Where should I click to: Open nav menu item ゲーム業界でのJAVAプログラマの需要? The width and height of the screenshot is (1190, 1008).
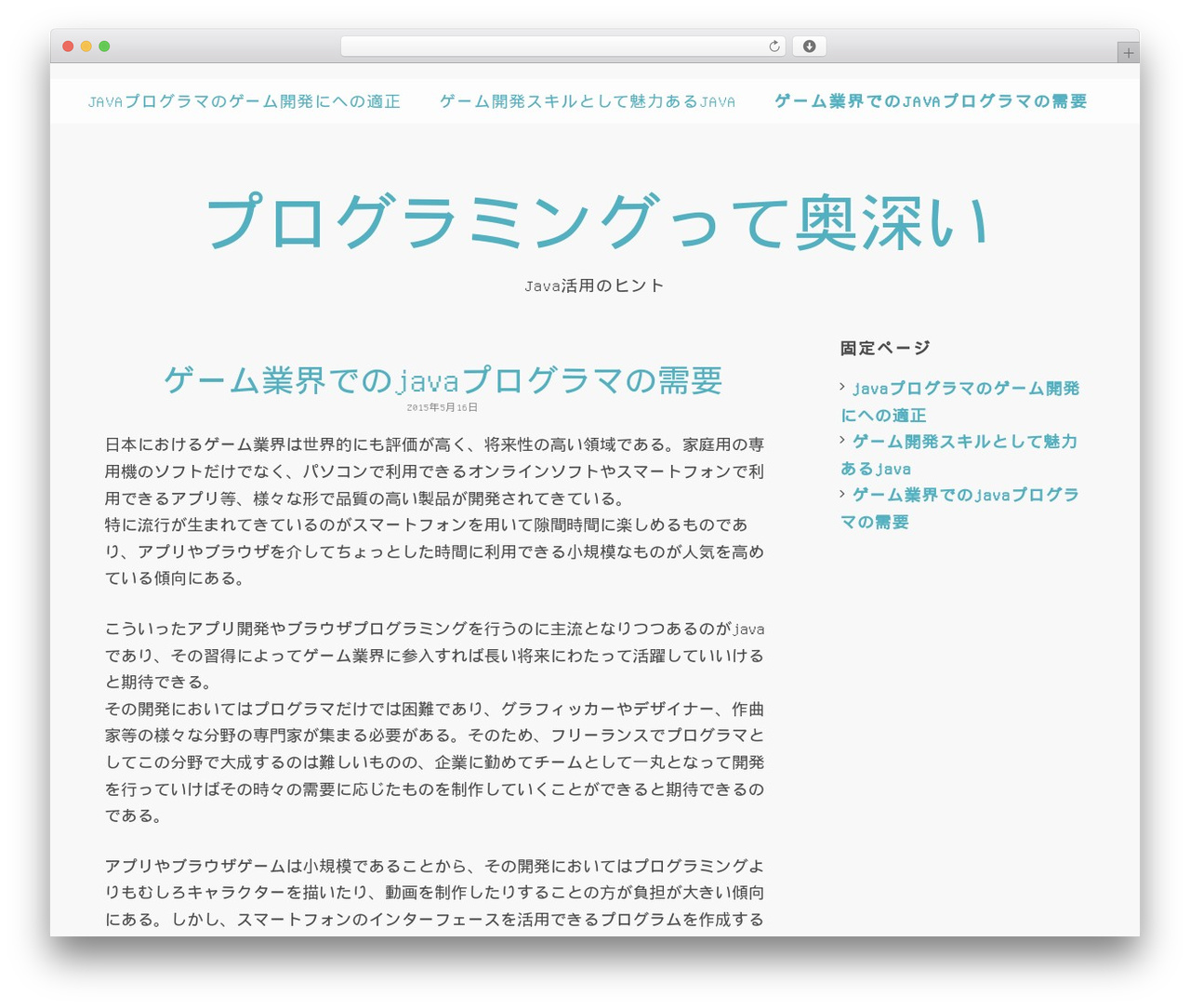[931, 101]
